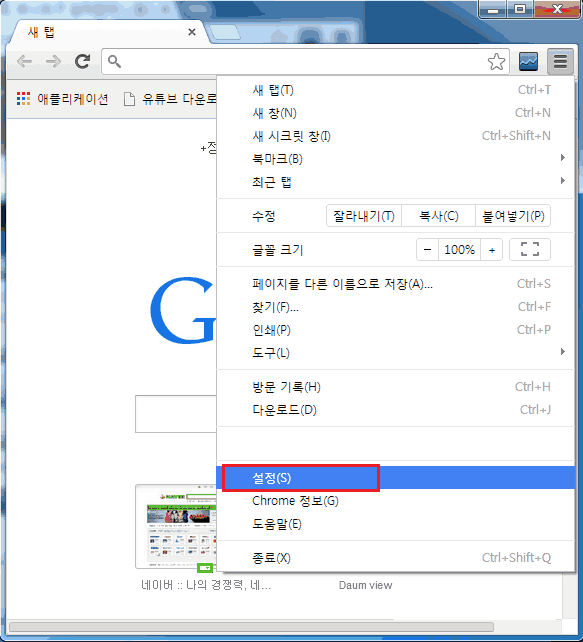Click the 글꼴 크기 zoom row label
The image size is (583, 642).
[278, 250]
